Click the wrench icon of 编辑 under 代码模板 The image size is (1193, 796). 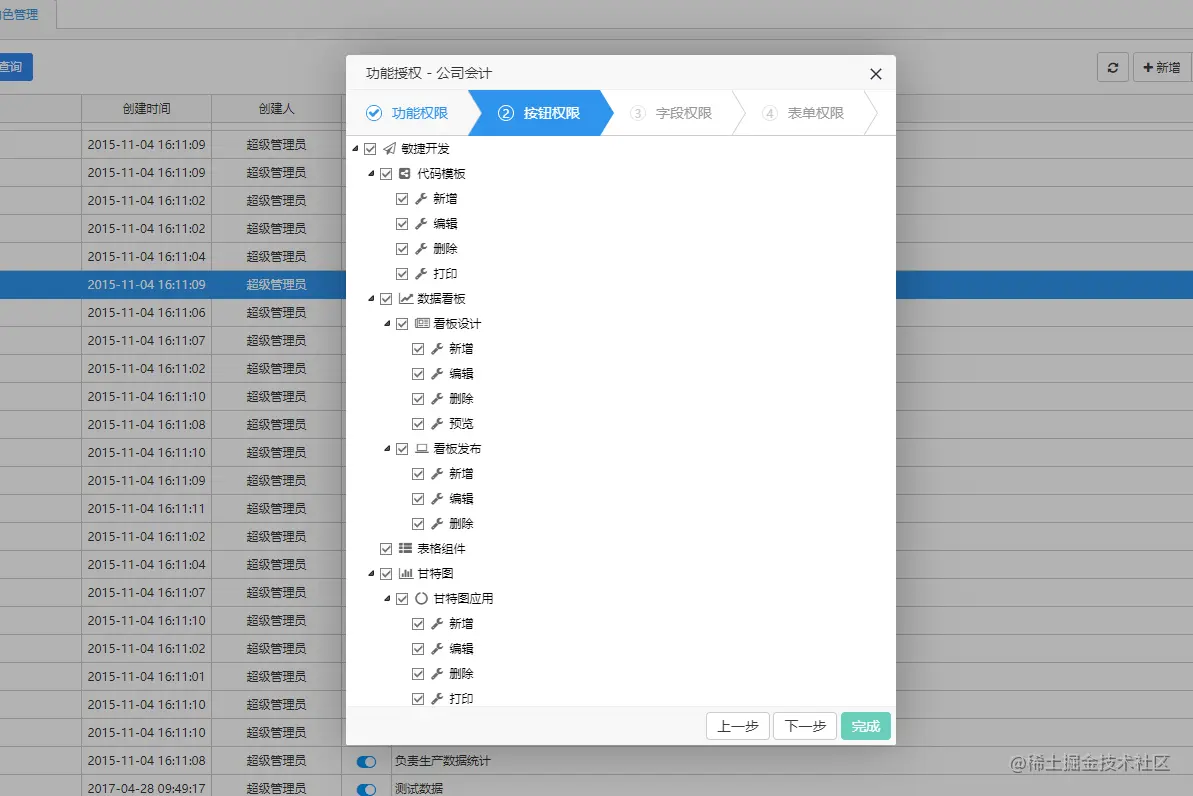tap(421, 224)
